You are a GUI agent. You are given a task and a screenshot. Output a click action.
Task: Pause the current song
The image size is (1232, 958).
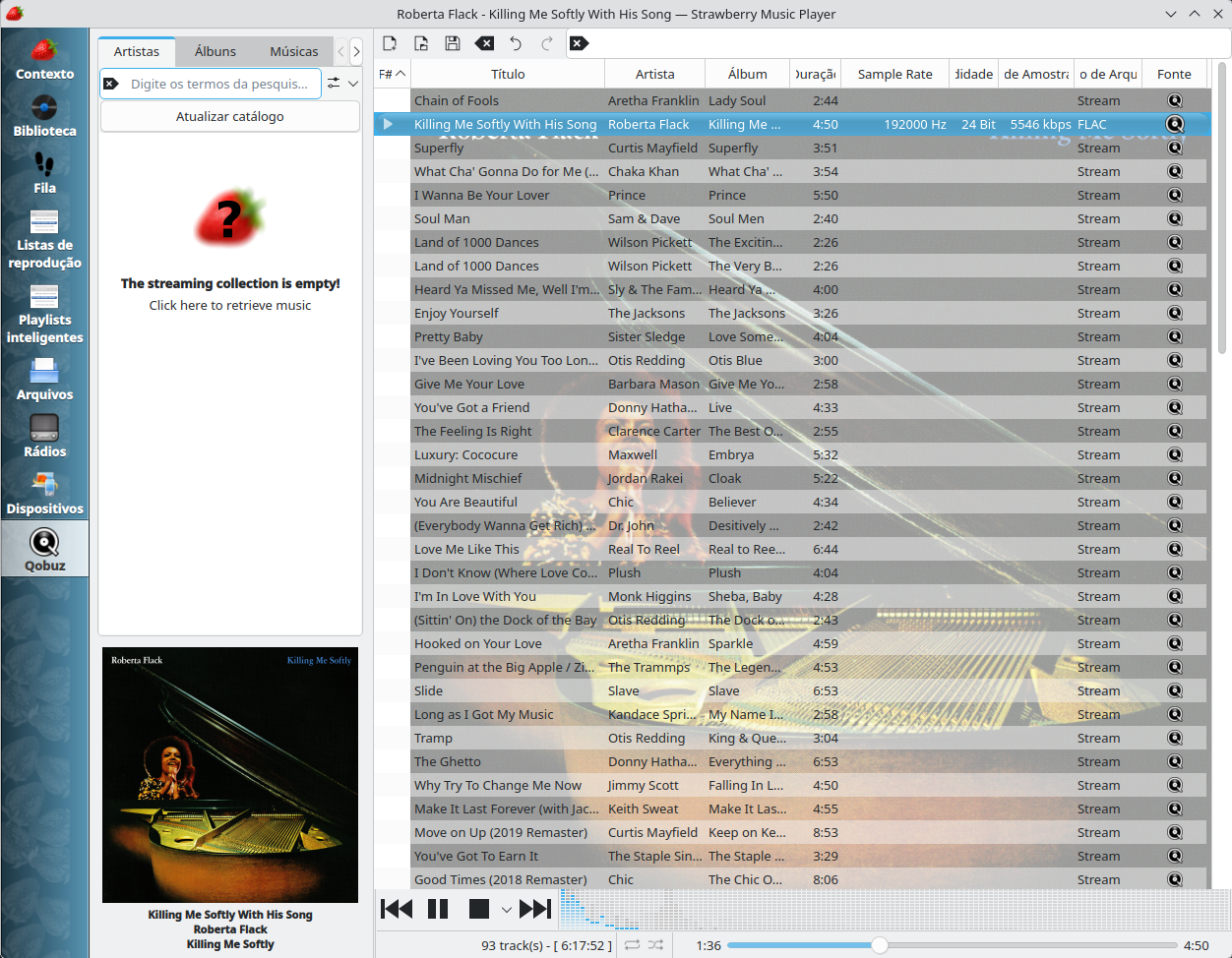438,909
